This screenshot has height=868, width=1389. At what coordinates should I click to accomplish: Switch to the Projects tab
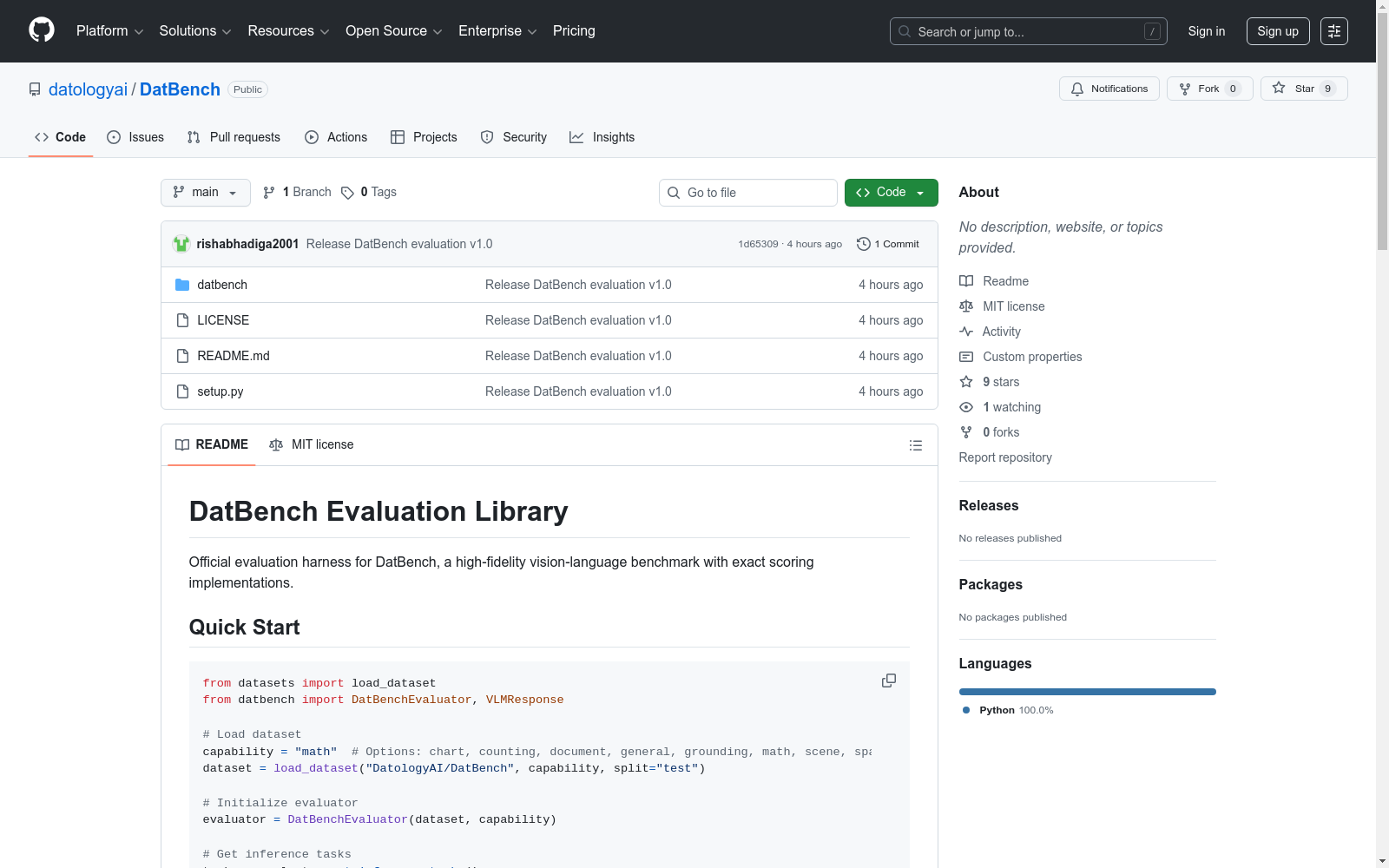424,137
